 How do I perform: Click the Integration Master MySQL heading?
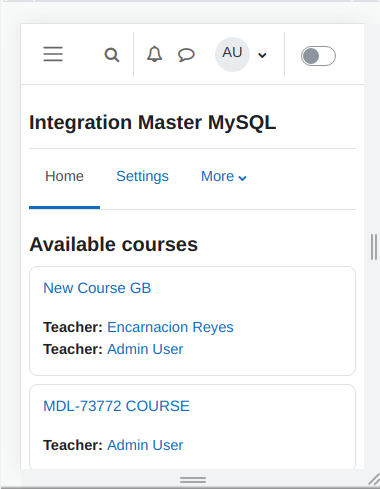pos(153,122)
